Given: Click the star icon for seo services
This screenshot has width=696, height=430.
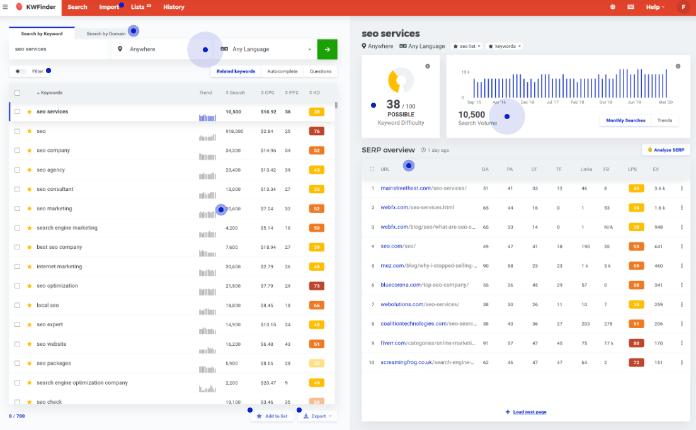Looking at the screenshot, I should (29, 112).
